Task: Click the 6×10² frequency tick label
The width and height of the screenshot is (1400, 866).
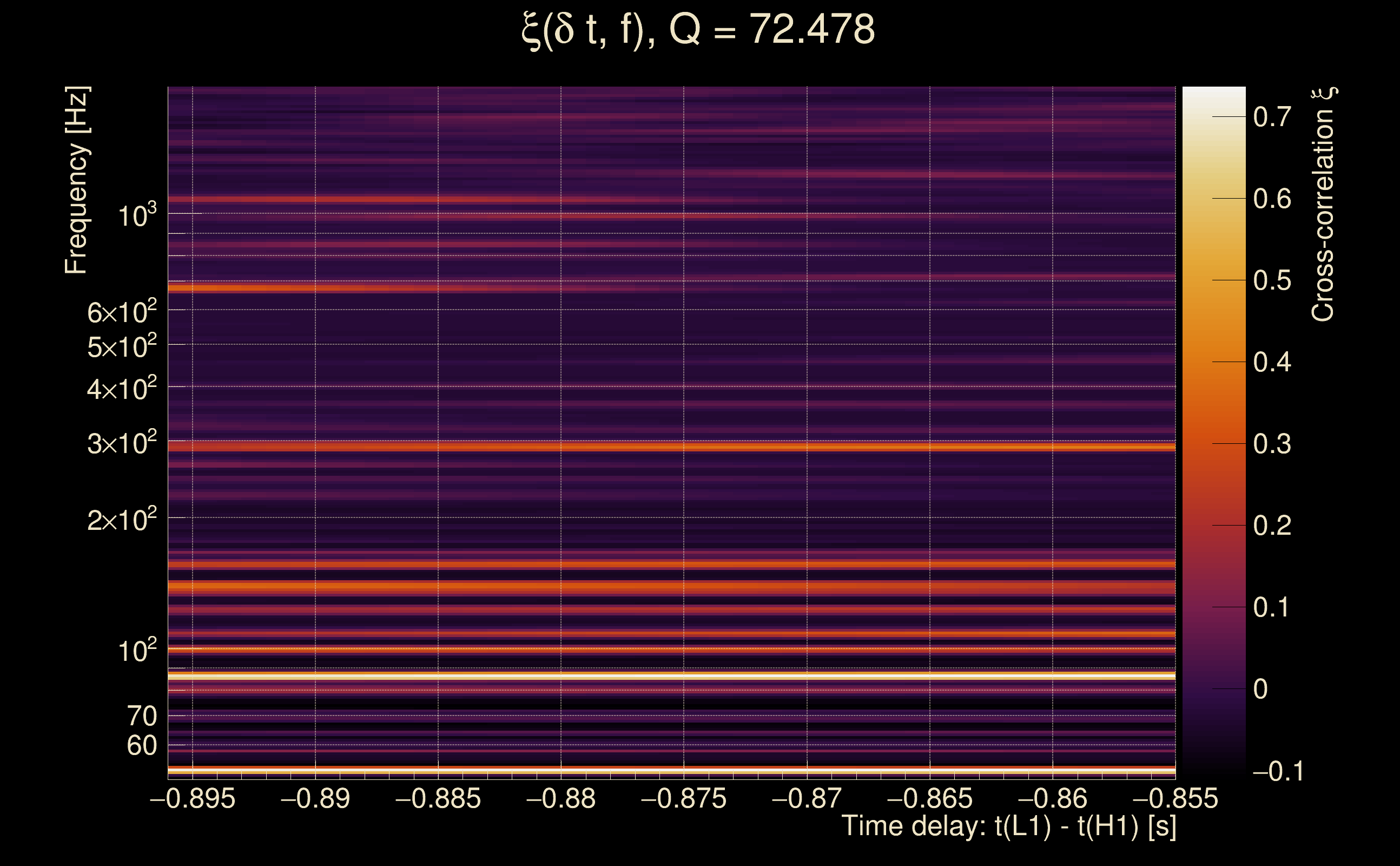Action: pyautogui.click(x=121, y=313)
